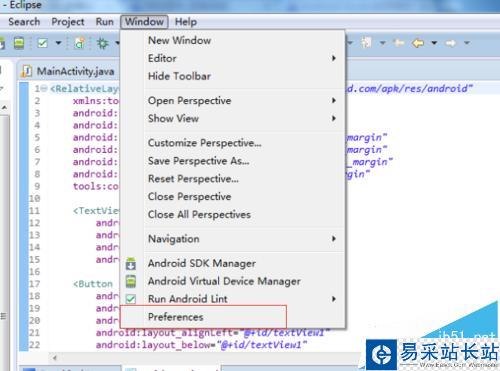Open the Project menu
Image resolution: width=500 pixels, height=371 pixels.
[x=68, y=22]
